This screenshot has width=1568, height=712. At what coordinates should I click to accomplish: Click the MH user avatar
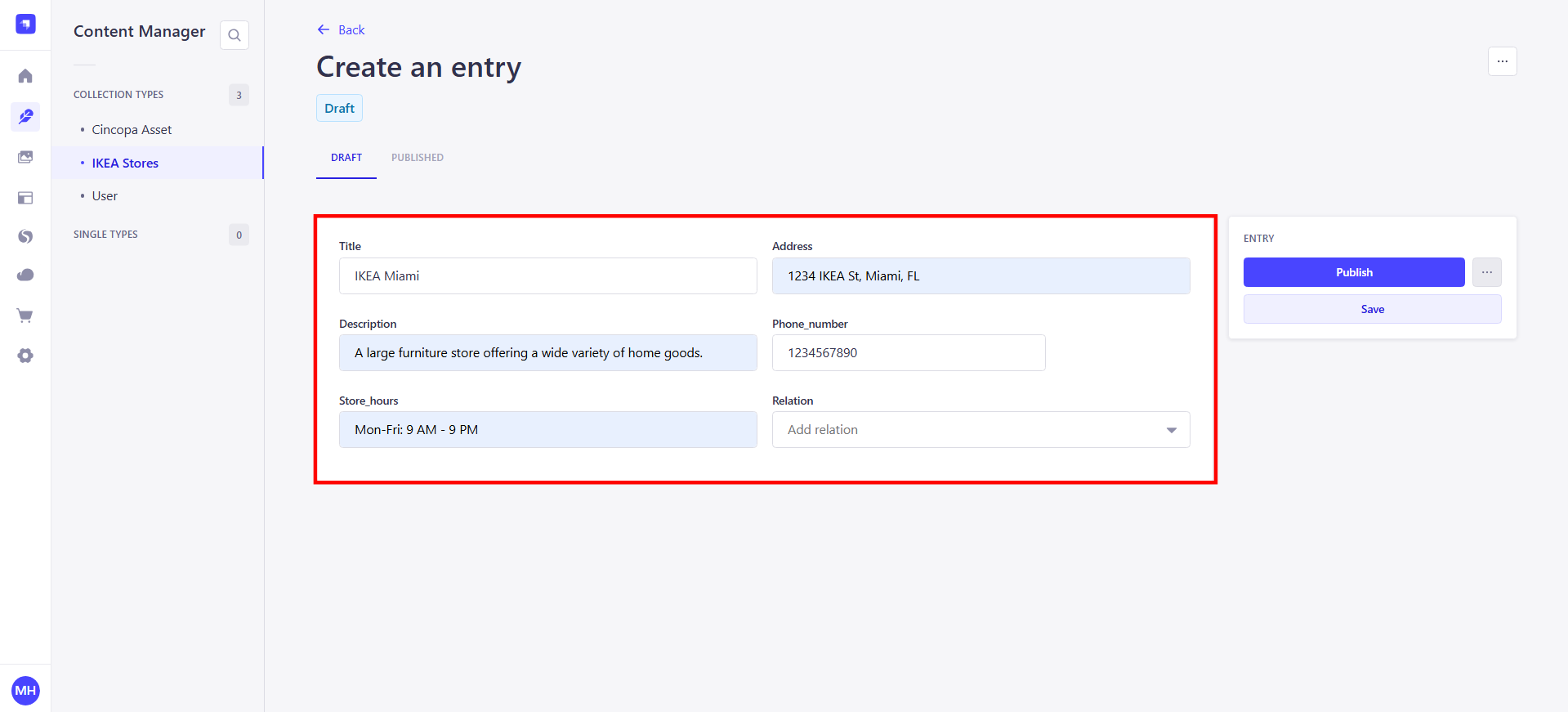point(25,691)
